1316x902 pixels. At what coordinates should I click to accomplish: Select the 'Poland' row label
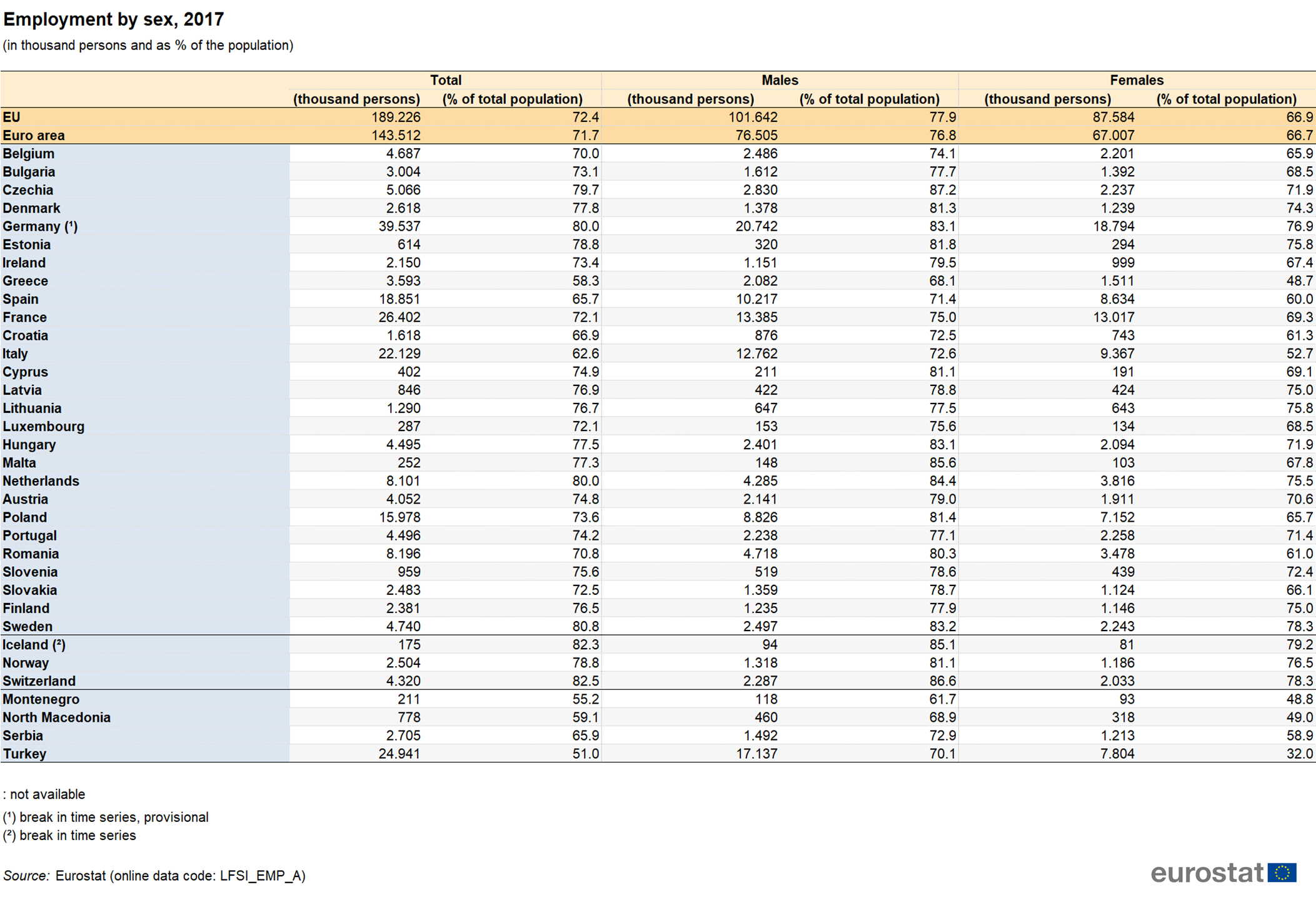pos(25,517)
